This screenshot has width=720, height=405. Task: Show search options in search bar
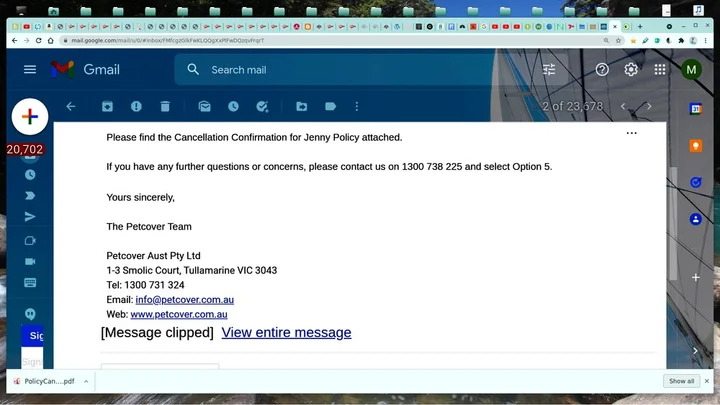(549, 70)
